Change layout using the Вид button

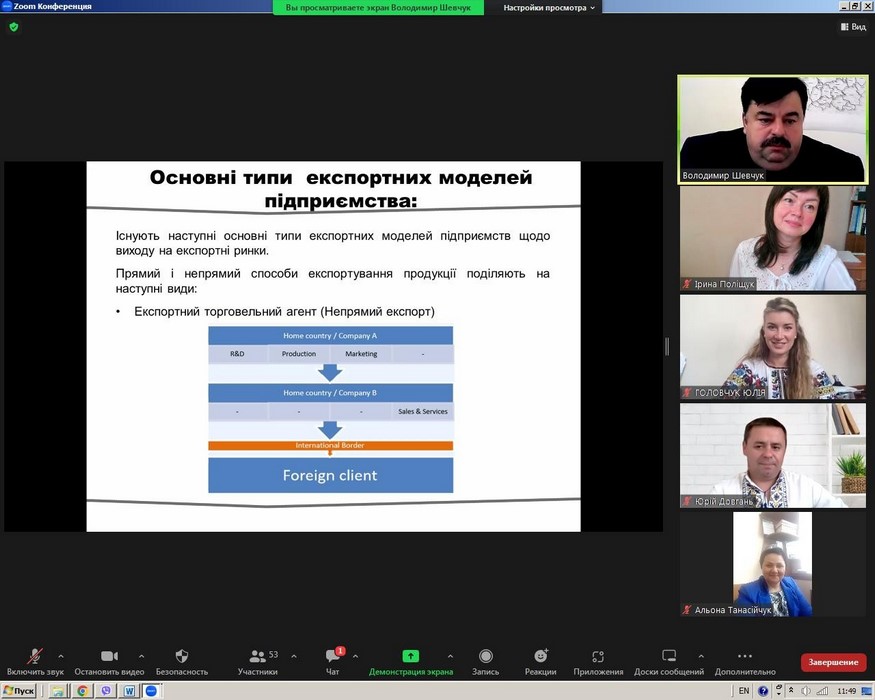click(x=852, y=27)
